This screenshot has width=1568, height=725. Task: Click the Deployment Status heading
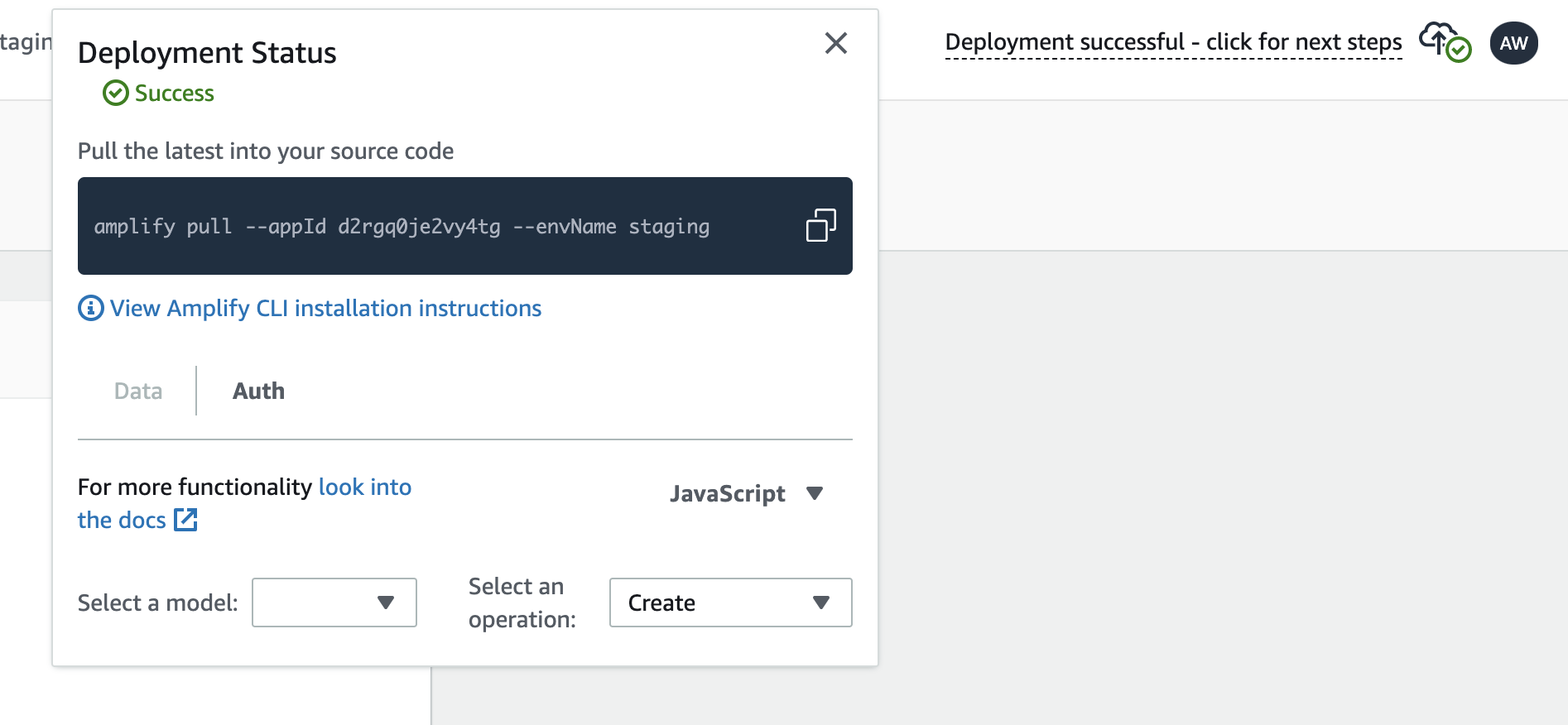click(207, 53)
